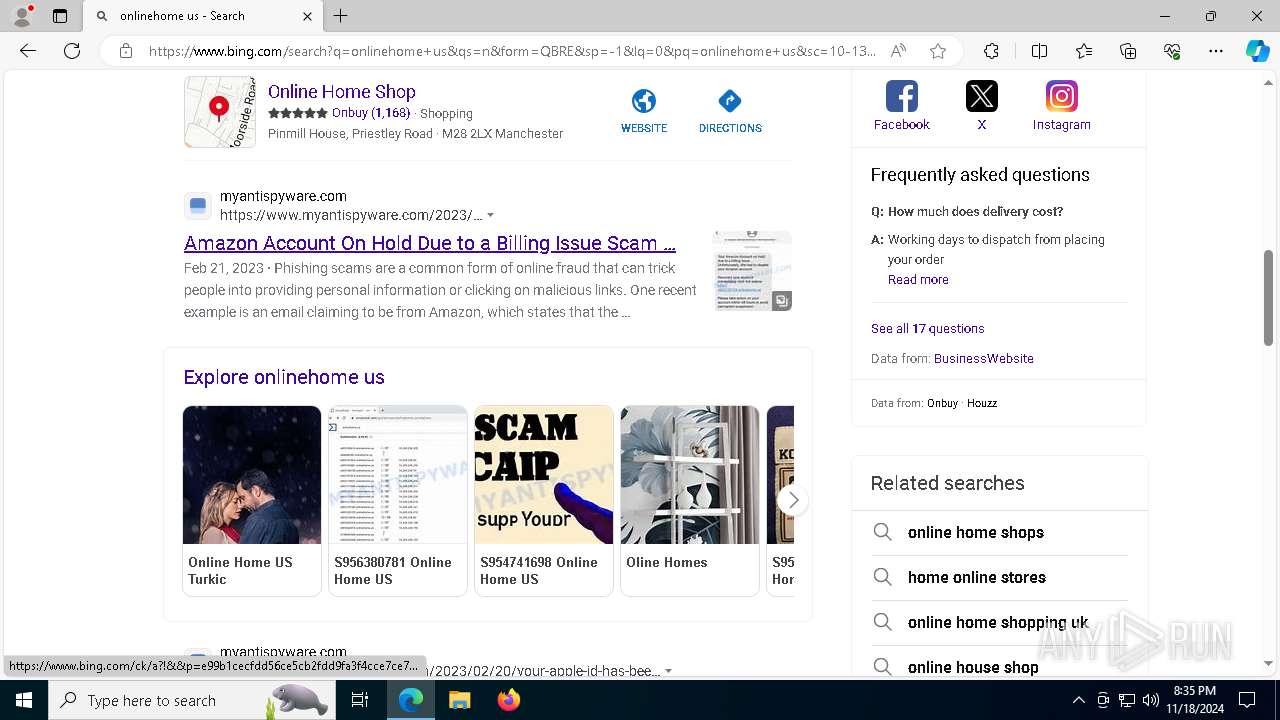Screen dimensions: 1280x720
Task: View site information lock icon
Action: coord(126,51)
